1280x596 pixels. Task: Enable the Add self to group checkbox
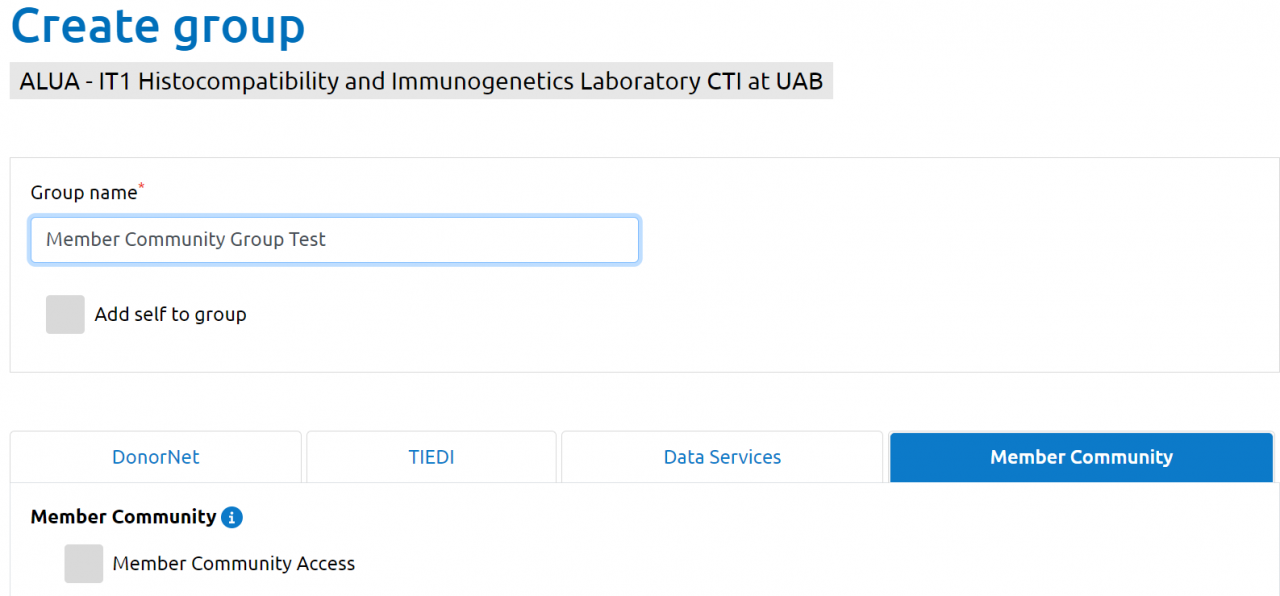point(64,314)
